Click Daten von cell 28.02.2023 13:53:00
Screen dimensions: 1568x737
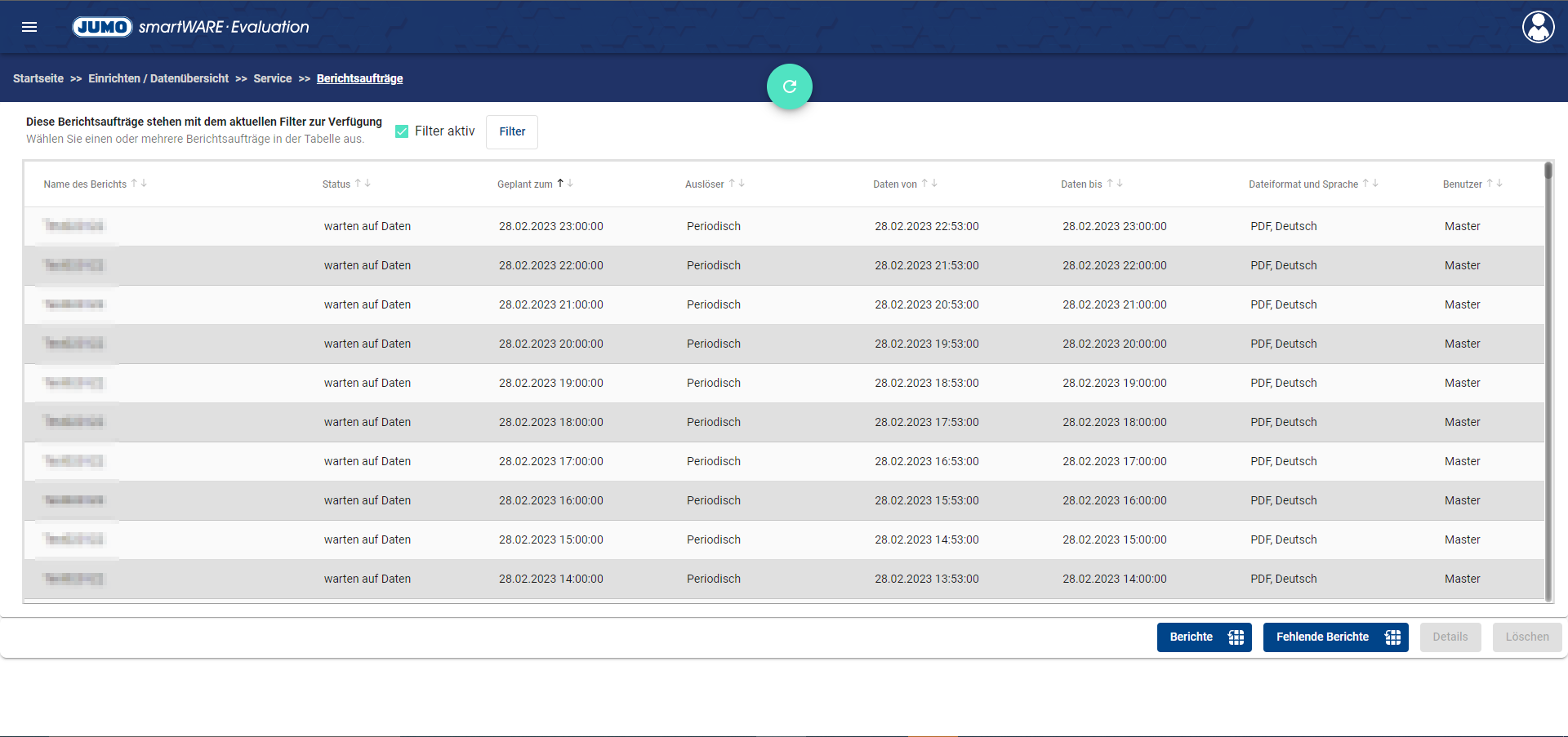click(x=927, y=579)
